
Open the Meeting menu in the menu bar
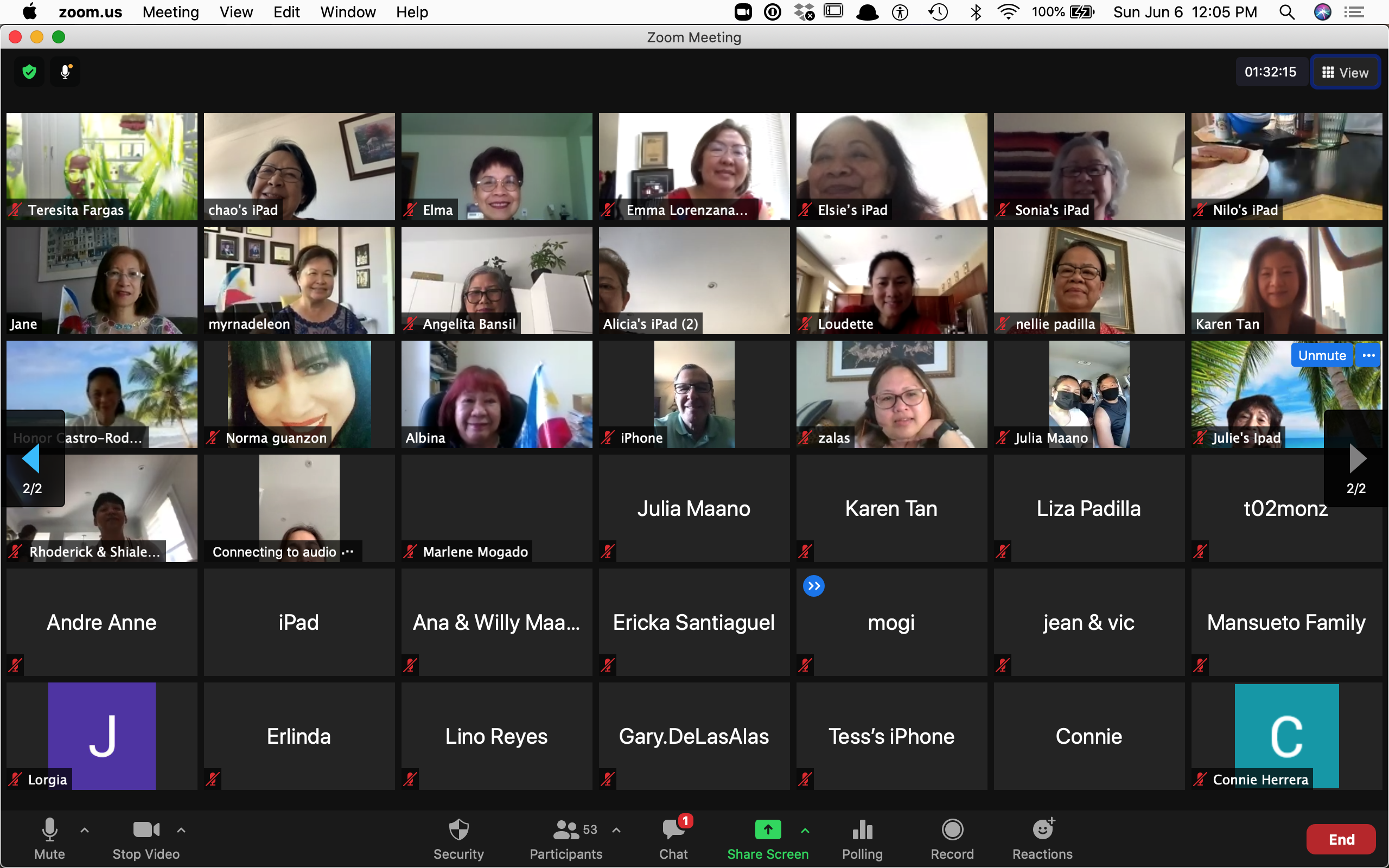170,12
